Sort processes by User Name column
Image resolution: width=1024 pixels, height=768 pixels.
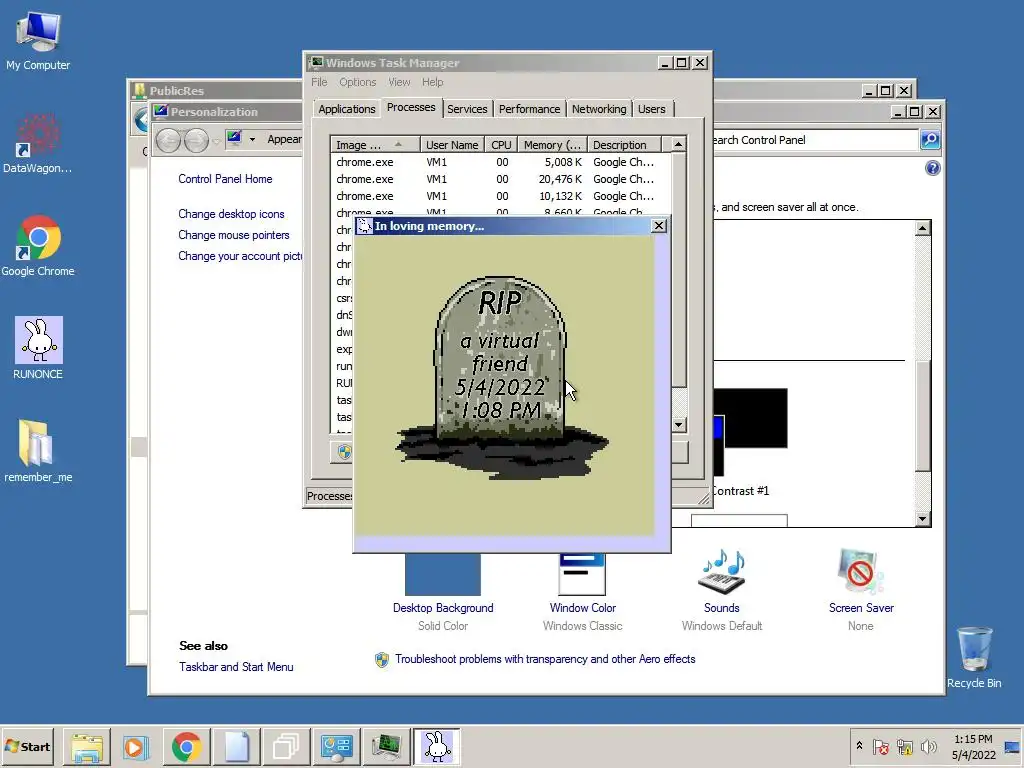[x=452, y=145]
